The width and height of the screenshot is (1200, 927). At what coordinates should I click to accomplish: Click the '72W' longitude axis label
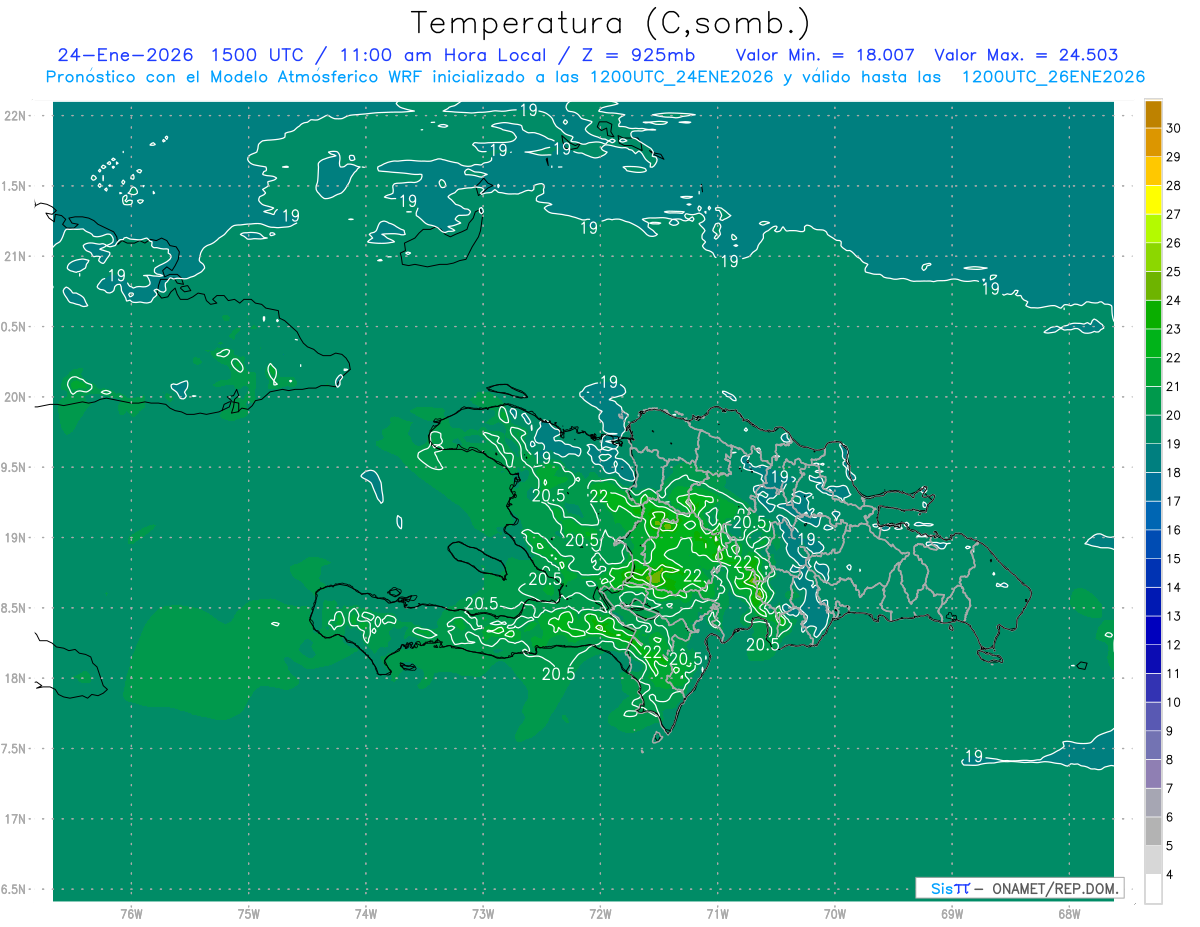pos(600,913)
